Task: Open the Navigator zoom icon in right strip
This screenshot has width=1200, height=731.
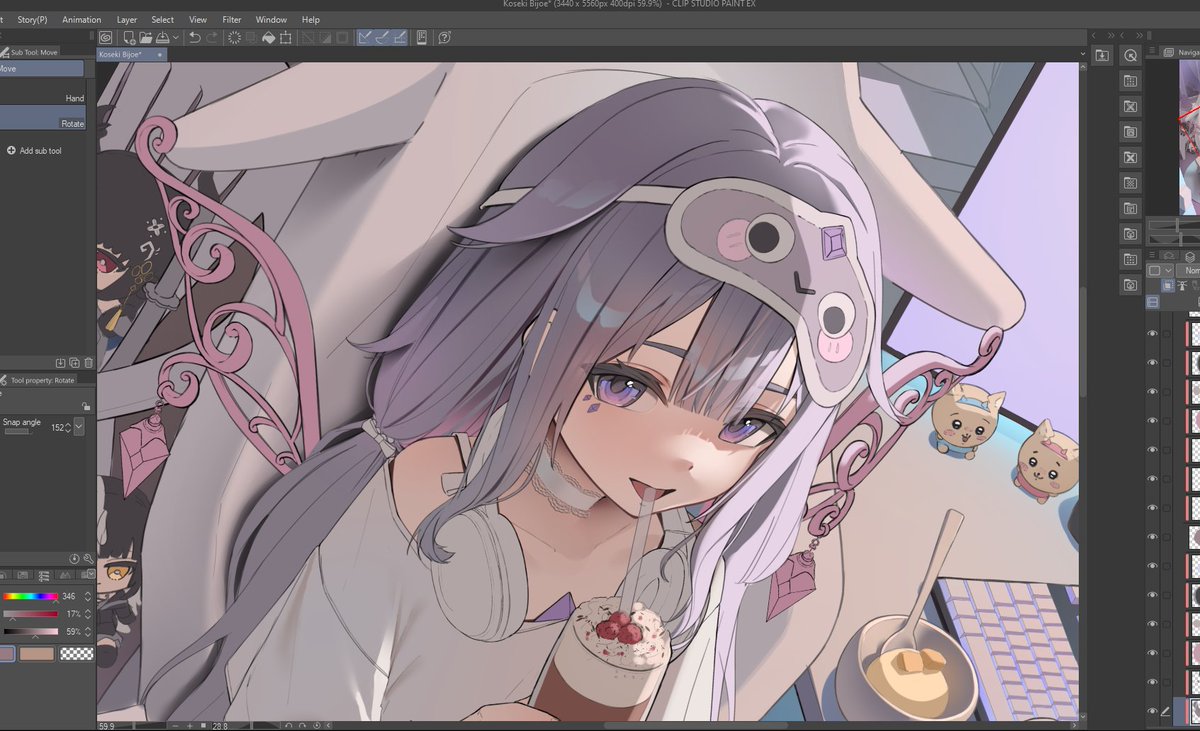Action: tap(1131, 56)
